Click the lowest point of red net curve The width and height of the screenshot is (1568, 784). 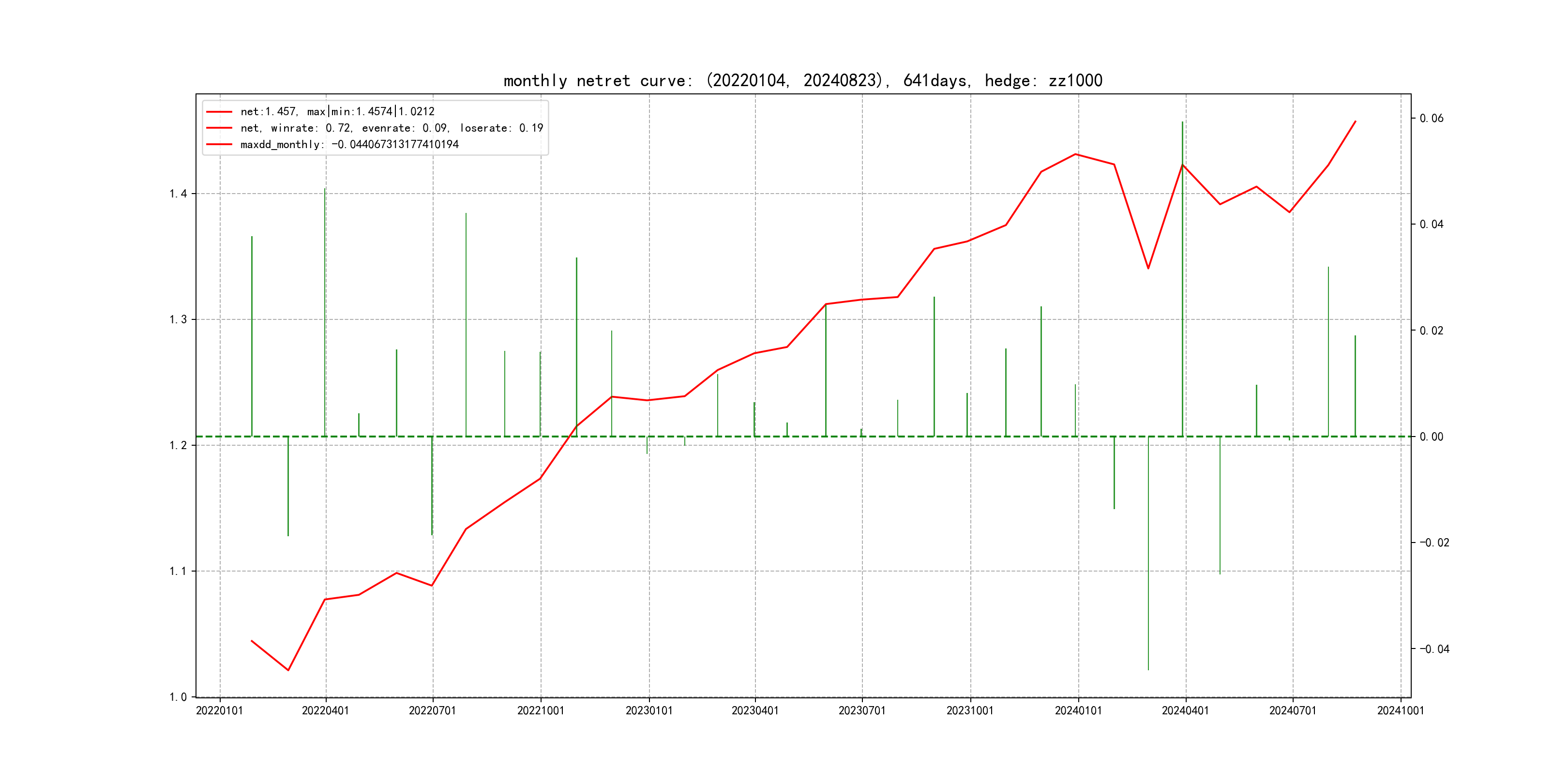[x=288, y=670]
